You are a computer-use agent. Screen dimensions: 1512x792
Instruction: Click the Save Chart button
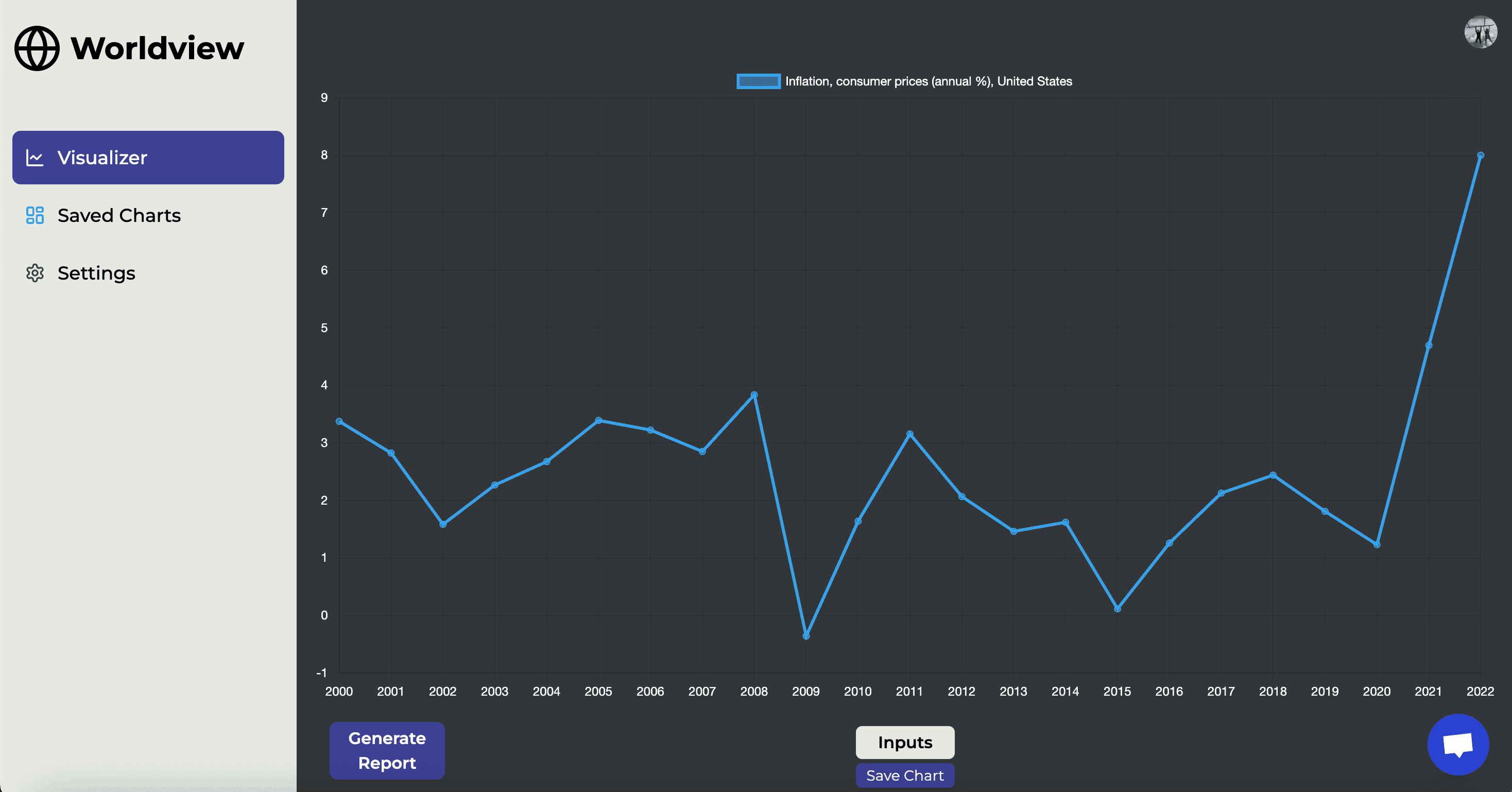click(x=904, y=775)
